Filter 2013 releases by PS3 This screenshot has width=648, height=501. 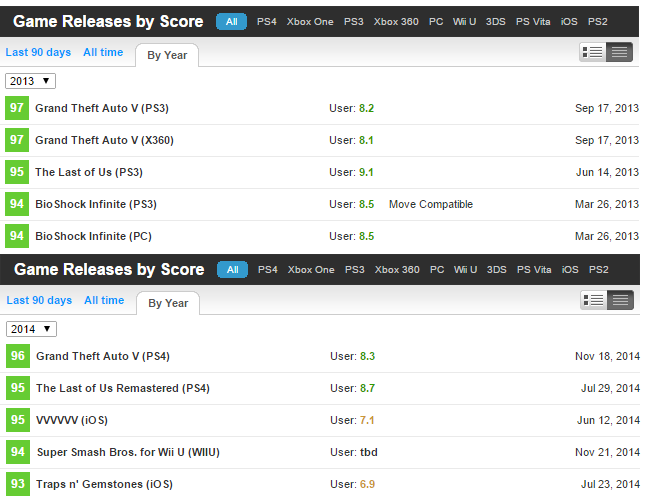point(354,21)
